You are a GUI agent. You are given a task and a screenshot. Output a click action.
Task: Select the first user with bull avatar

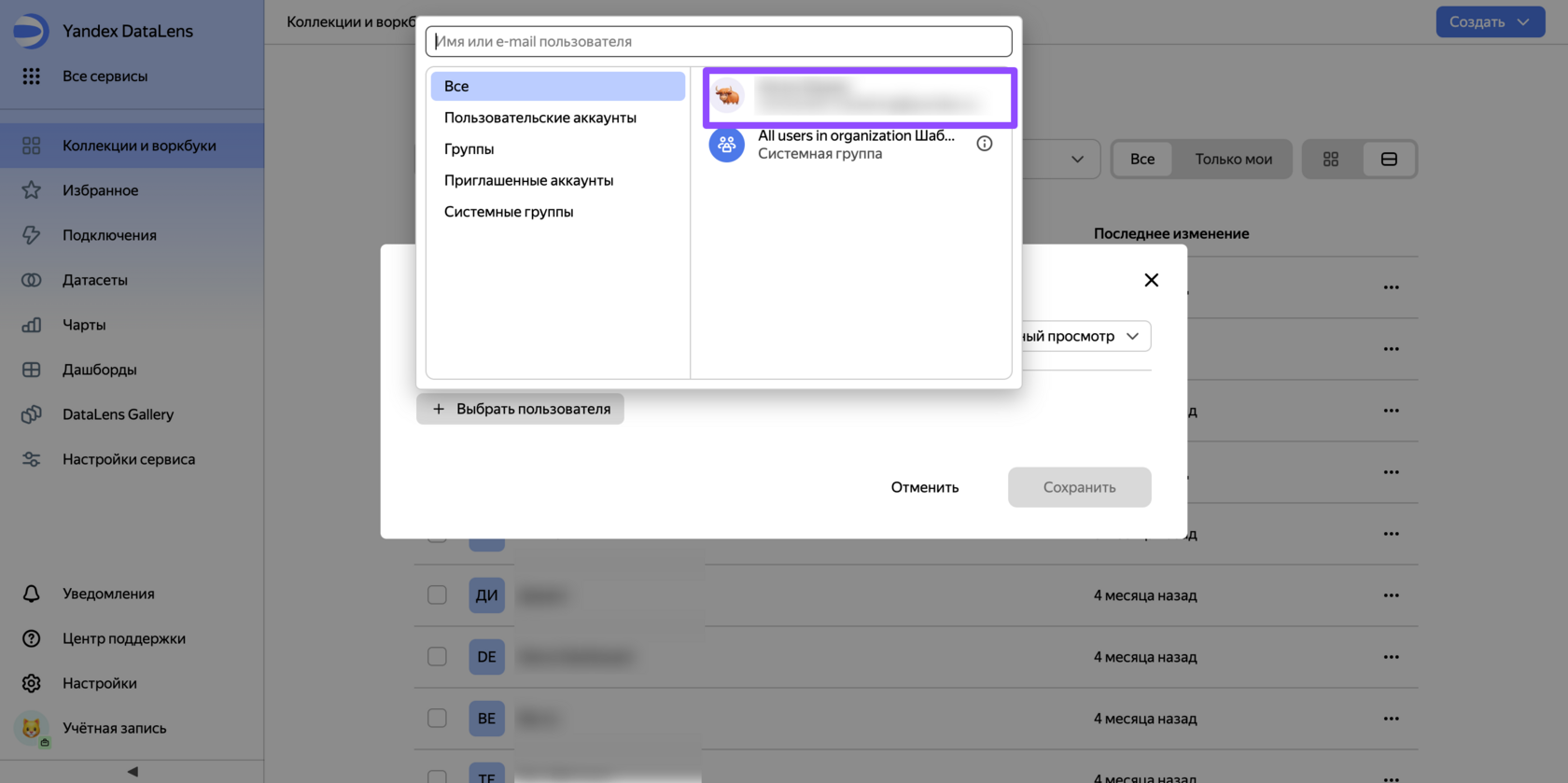point(859,97)
